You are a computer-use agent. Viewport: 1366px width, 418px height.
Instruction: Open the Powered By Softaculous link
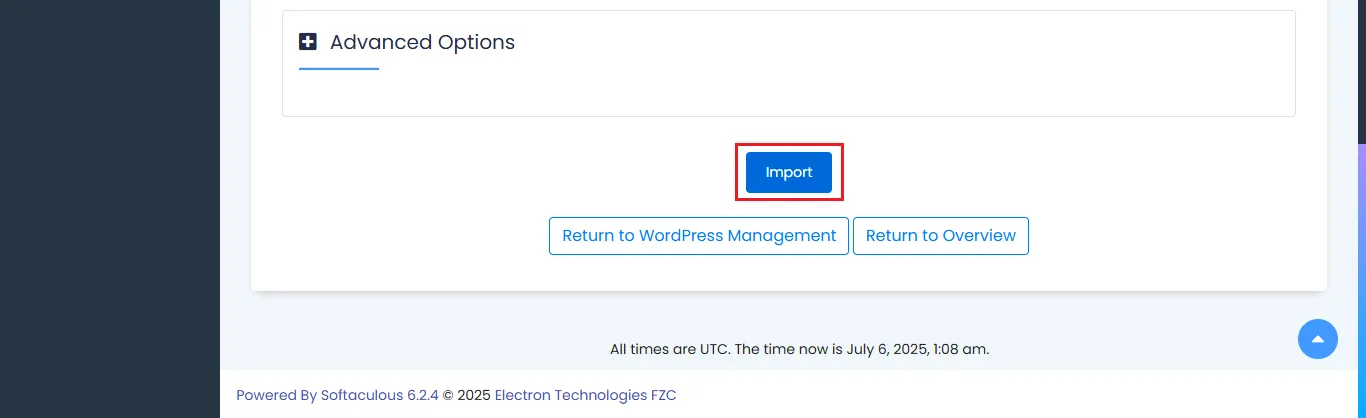[337, 395]
